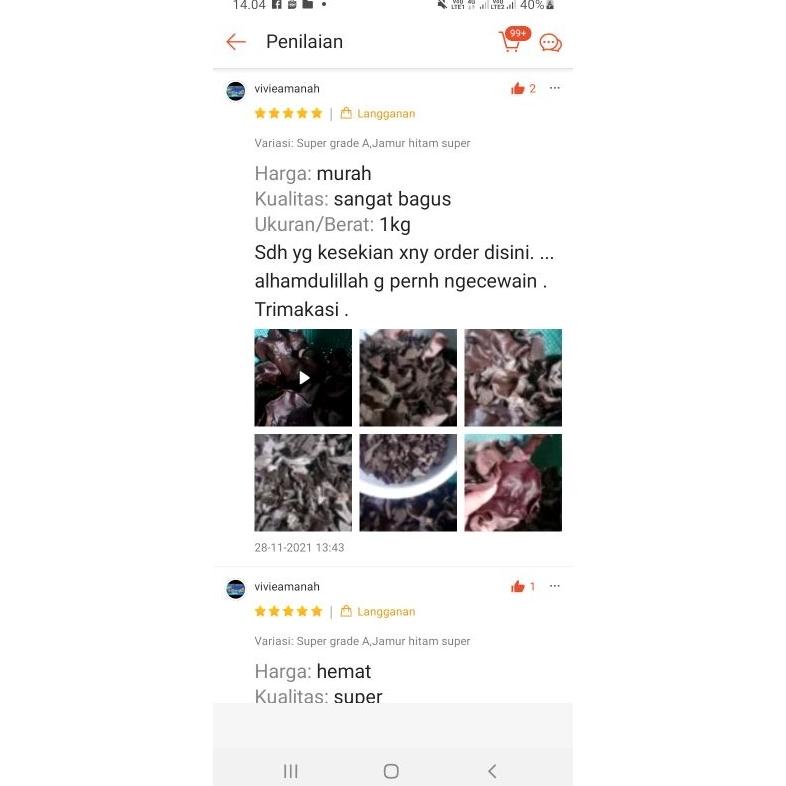This screenshot has width=786, height=786.
Task: Open first photo in second row
Action: point(303,483)
